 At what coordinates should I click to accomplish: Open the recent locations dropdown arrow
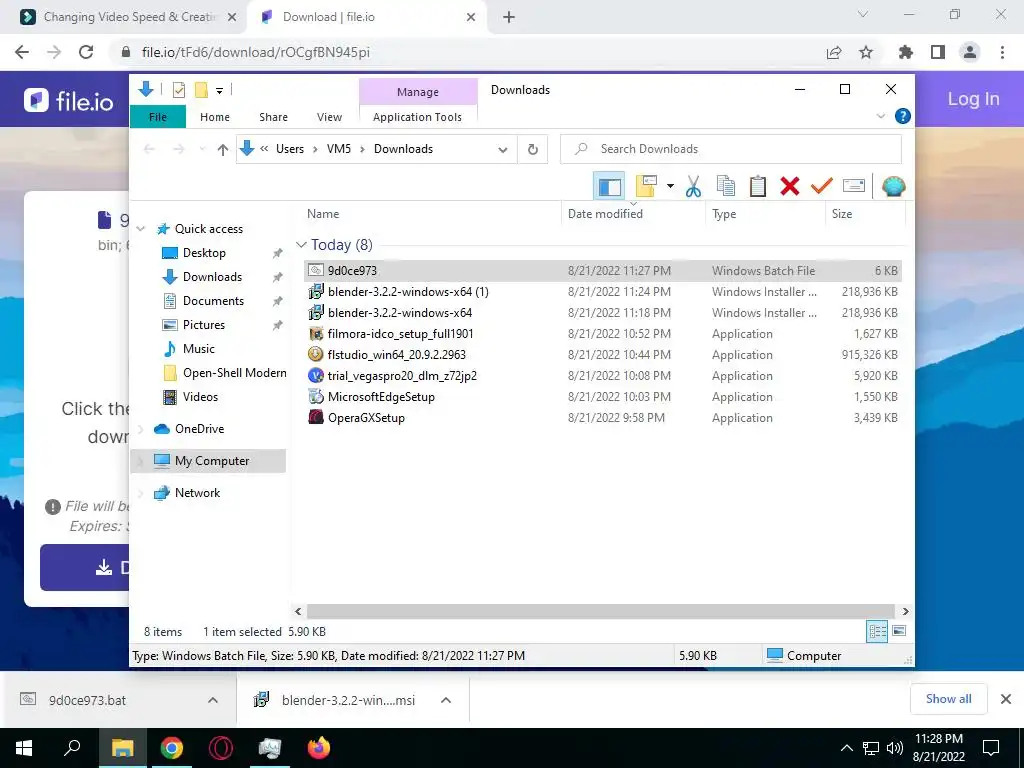[x=202, y=150]
